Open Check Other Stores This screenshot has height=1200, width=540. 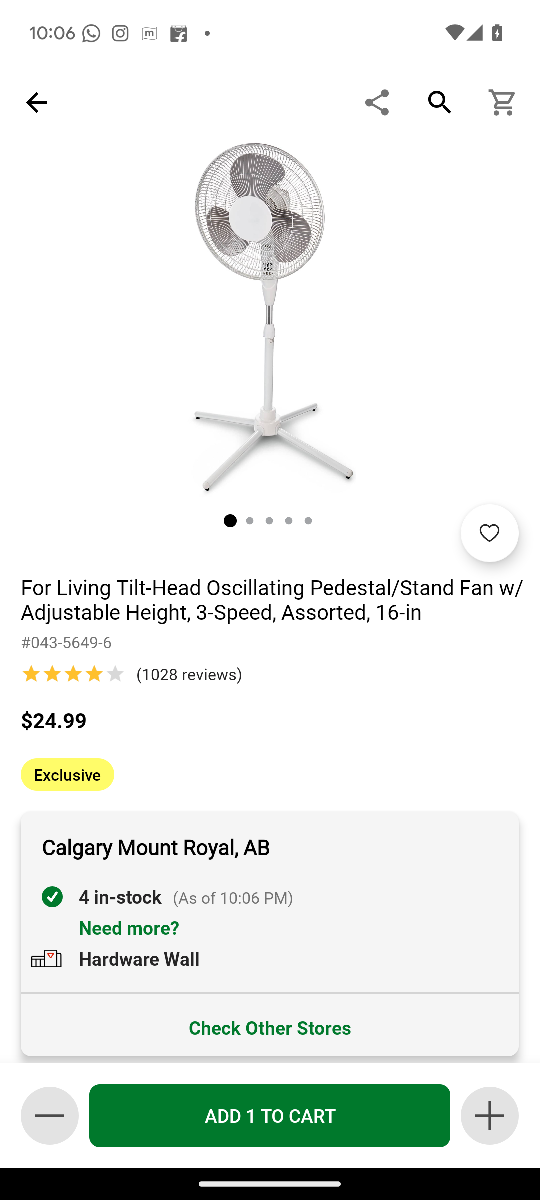(x=270, y=1028)
